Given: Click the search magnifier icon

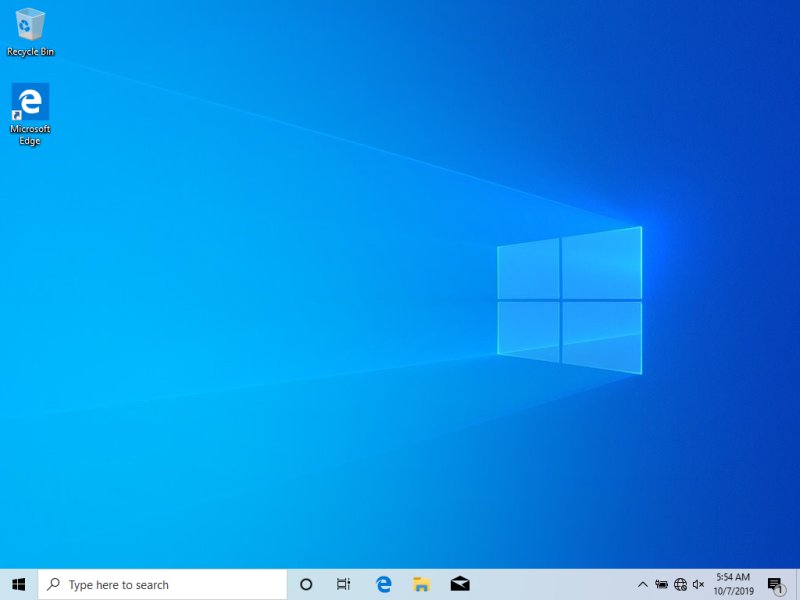Looking at the screenshot, I should tap(55, 584).
